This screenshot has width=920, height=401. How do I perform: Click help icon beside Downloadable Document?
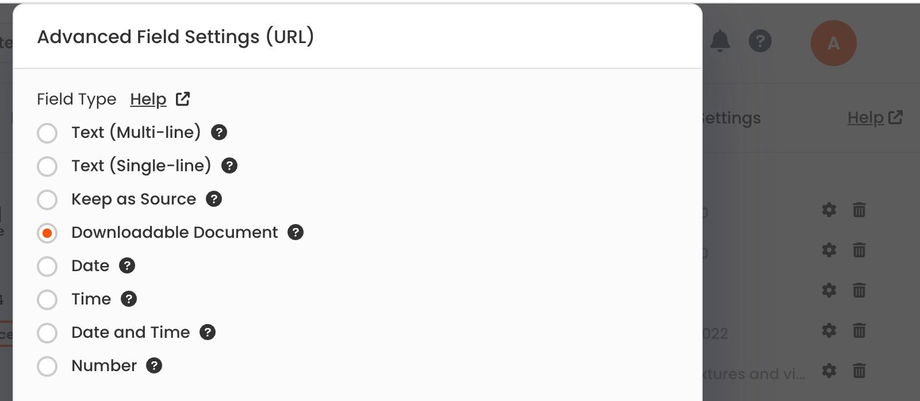(x=295, y=232)
